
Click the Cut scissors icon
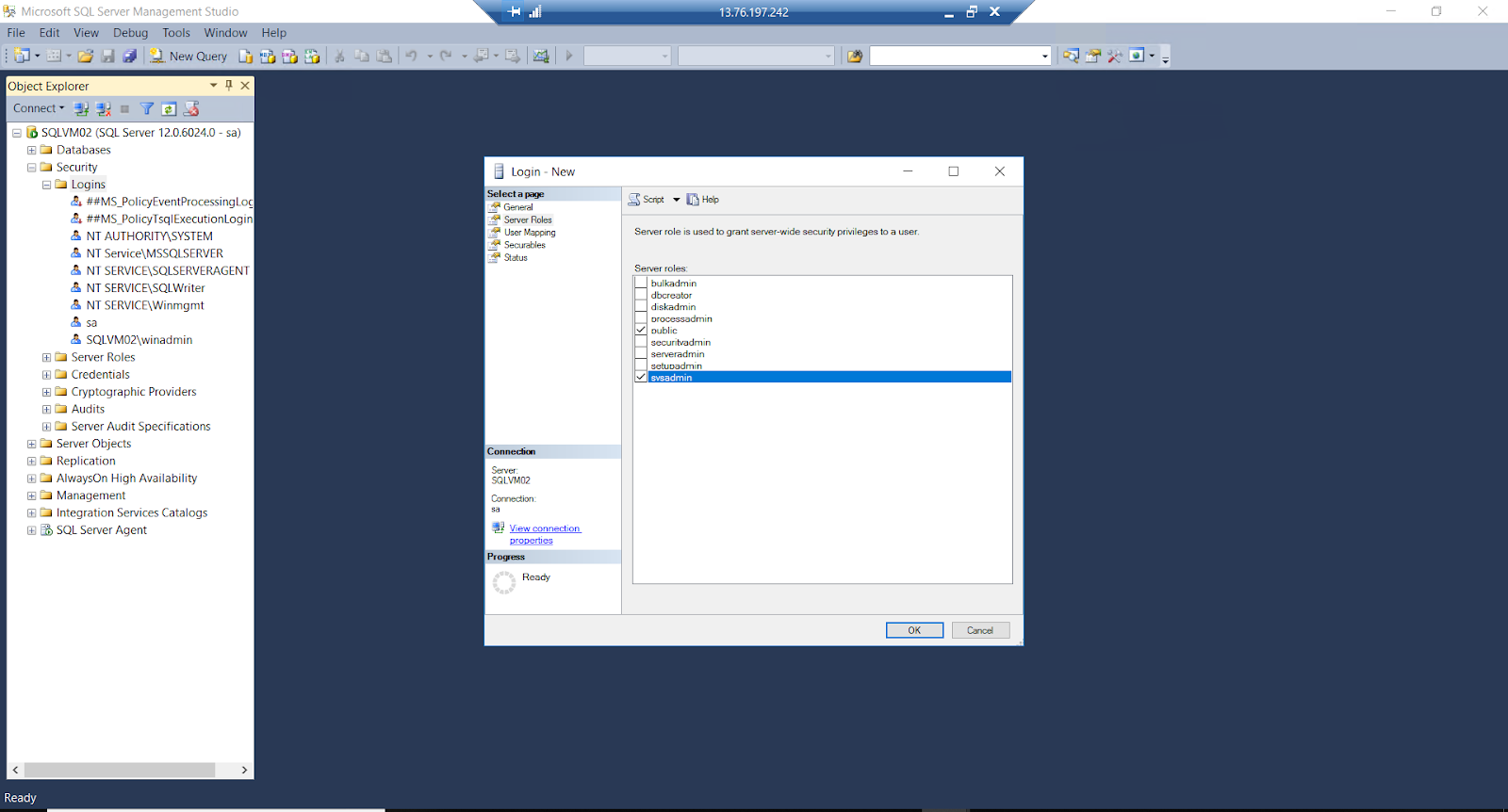pyautogui.click(x=339, y=56)
